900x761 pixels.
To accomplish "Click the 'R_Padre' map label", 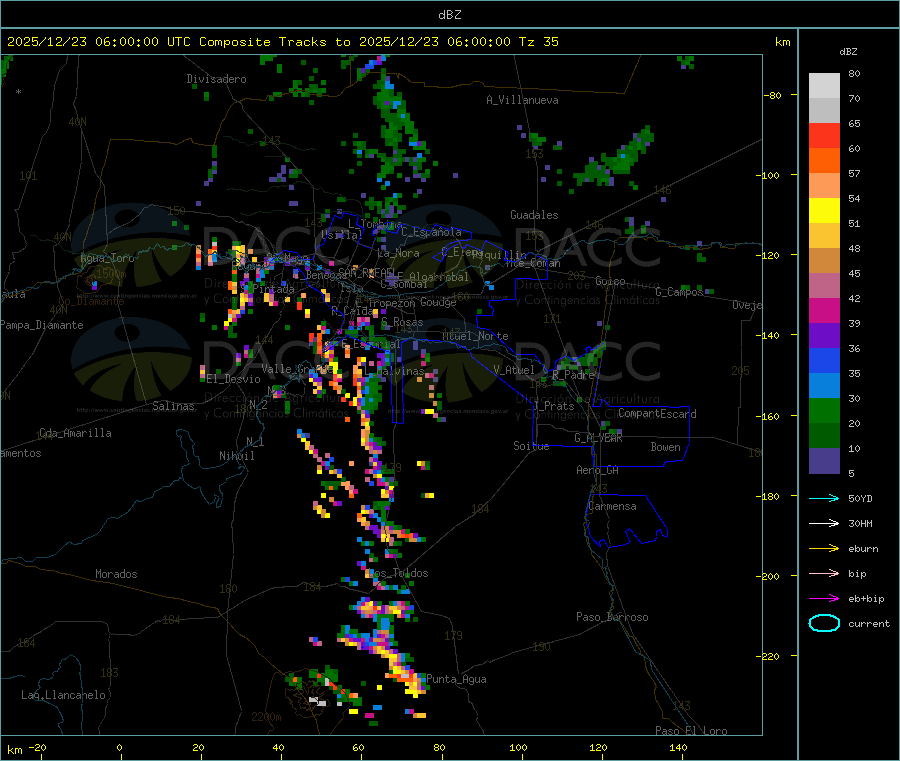I will pyautogui.click(x=573, y=375).
